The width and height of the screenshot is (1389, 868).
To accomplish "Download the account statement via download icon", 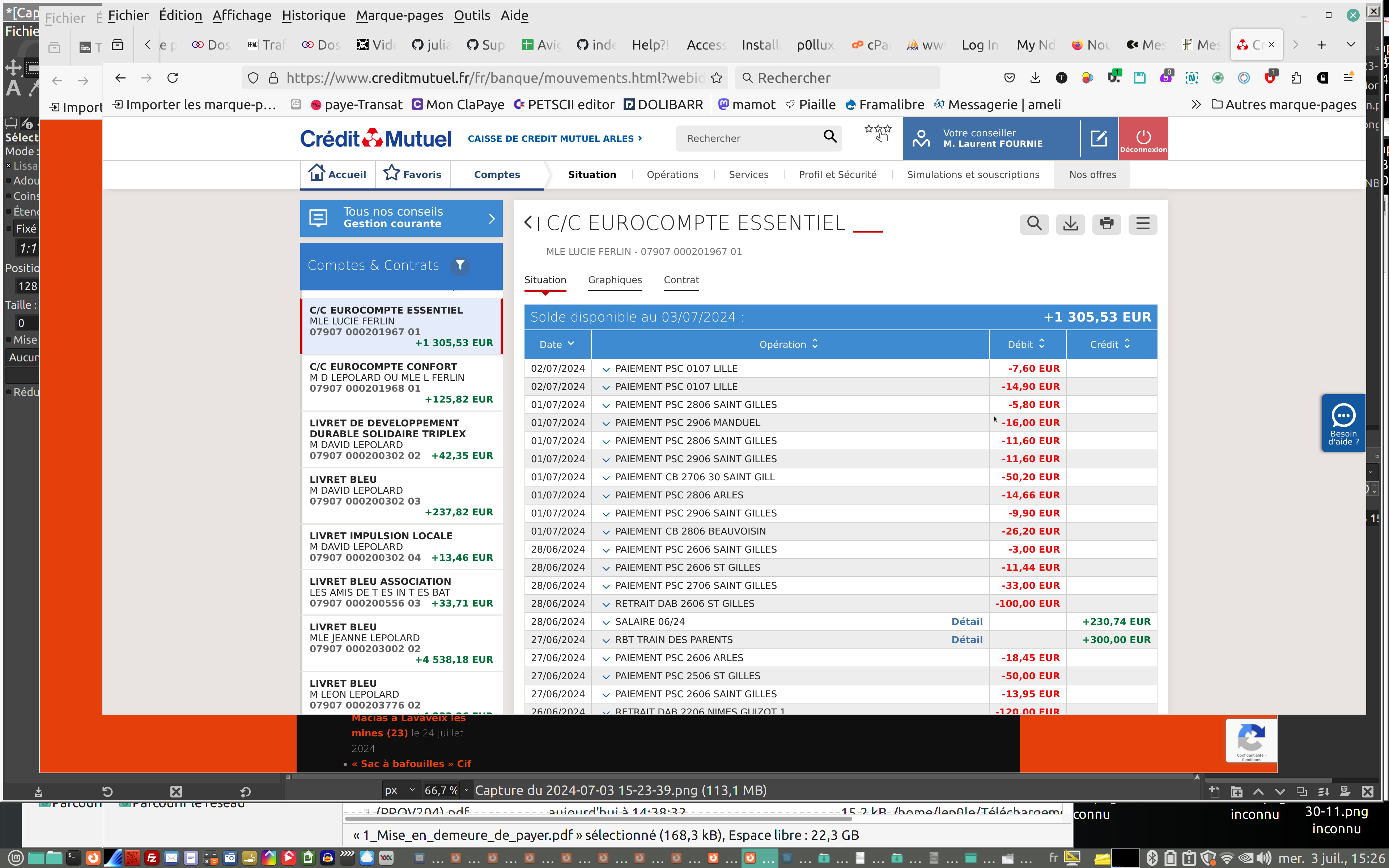I will (1070, 223).
